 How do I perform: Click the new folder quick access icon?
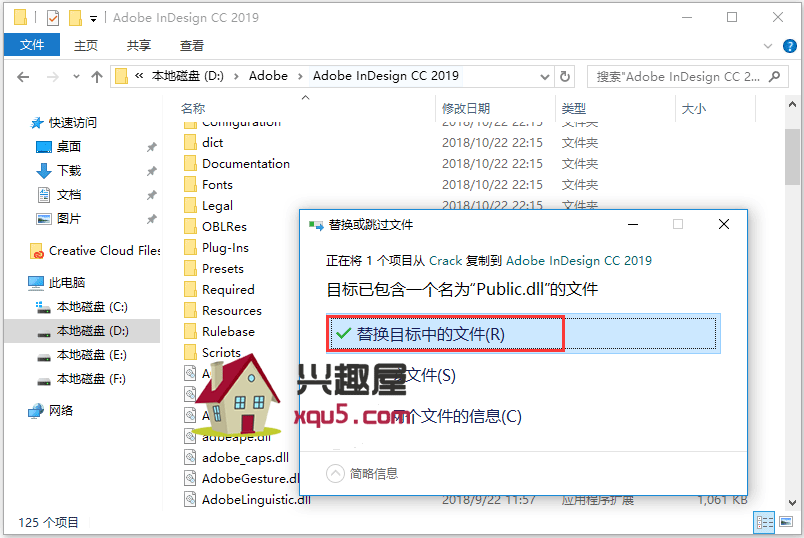click(x=75, y=18)
